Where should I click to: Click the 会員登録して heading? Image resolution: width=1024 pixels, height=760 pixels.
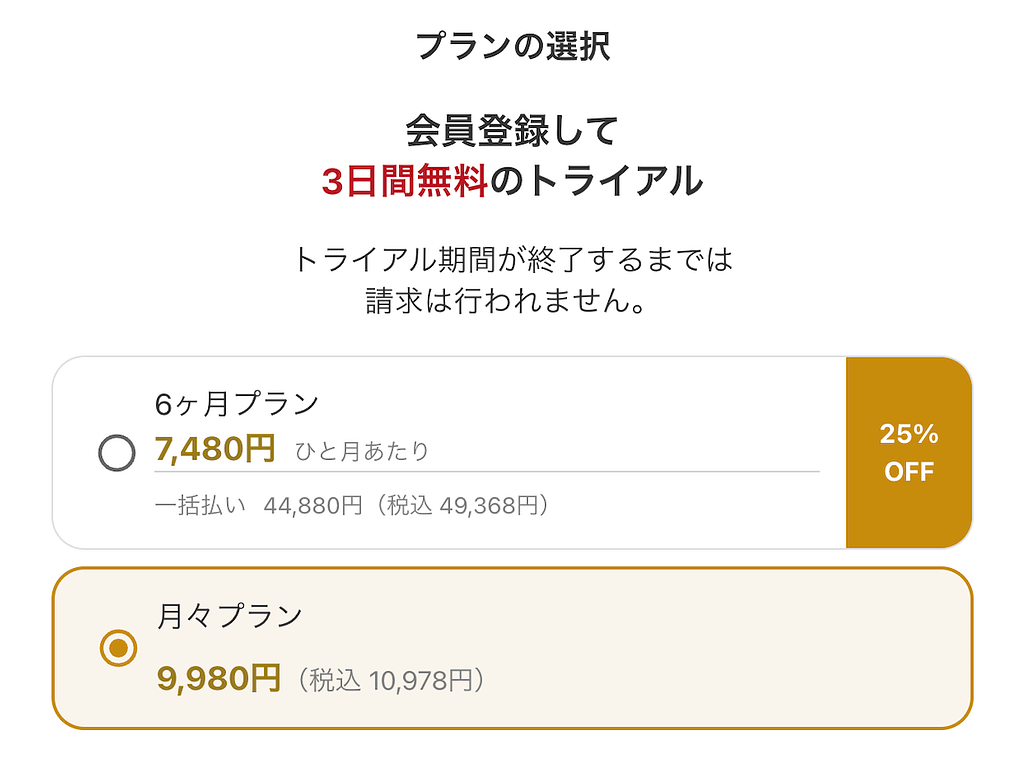(511, 129)
